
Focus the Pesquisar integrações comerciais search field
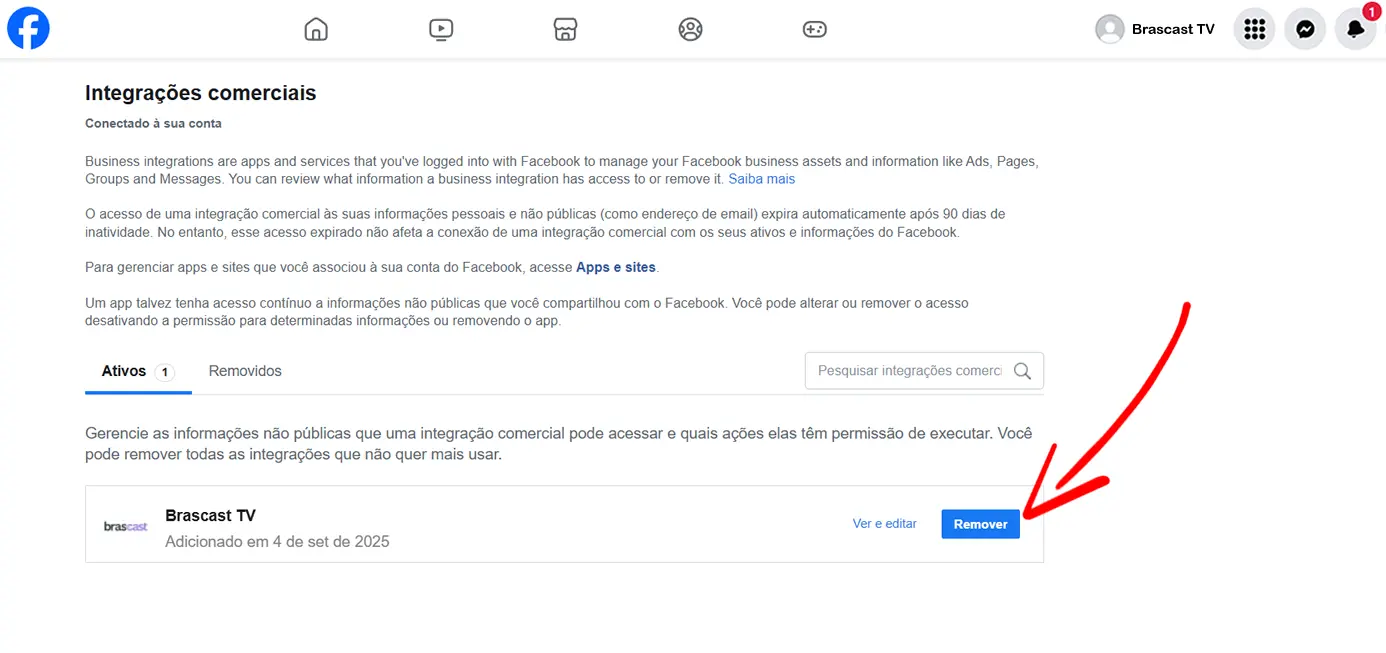click(x=908, y=371)
